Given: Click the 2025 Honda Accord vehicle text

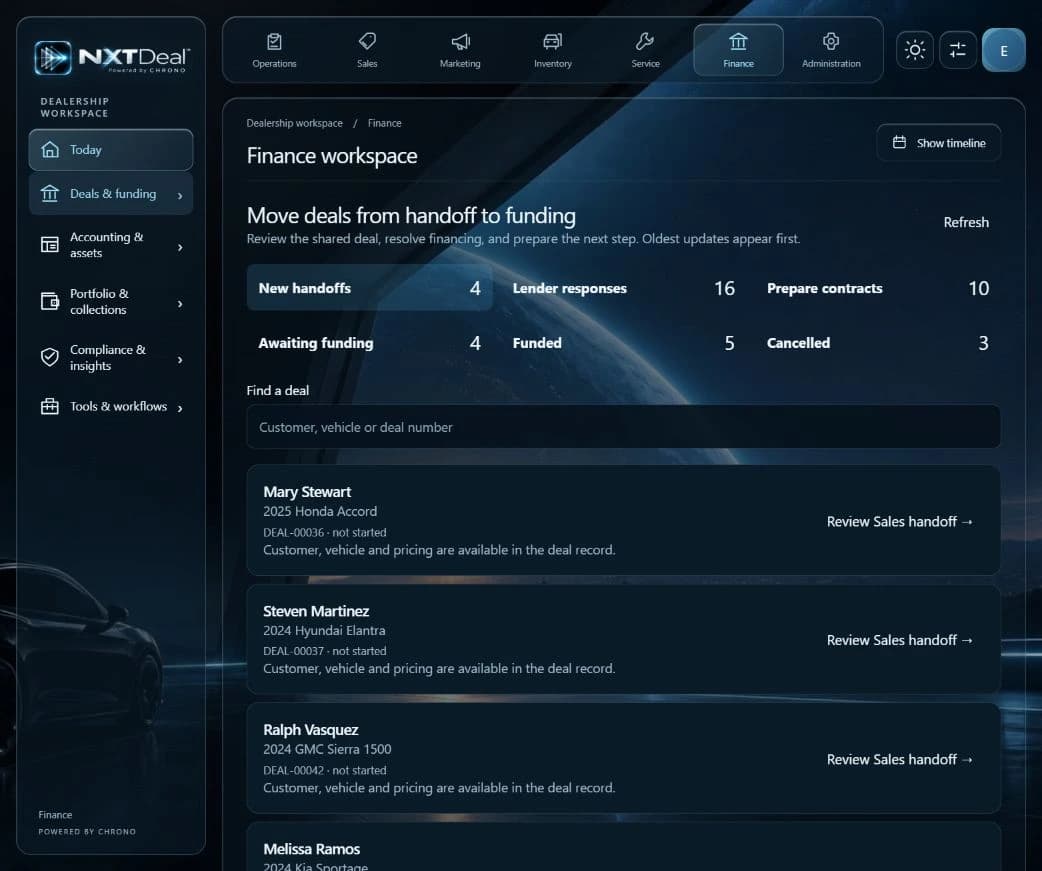Looking at the screenshot, I should (x=320, y=511).
